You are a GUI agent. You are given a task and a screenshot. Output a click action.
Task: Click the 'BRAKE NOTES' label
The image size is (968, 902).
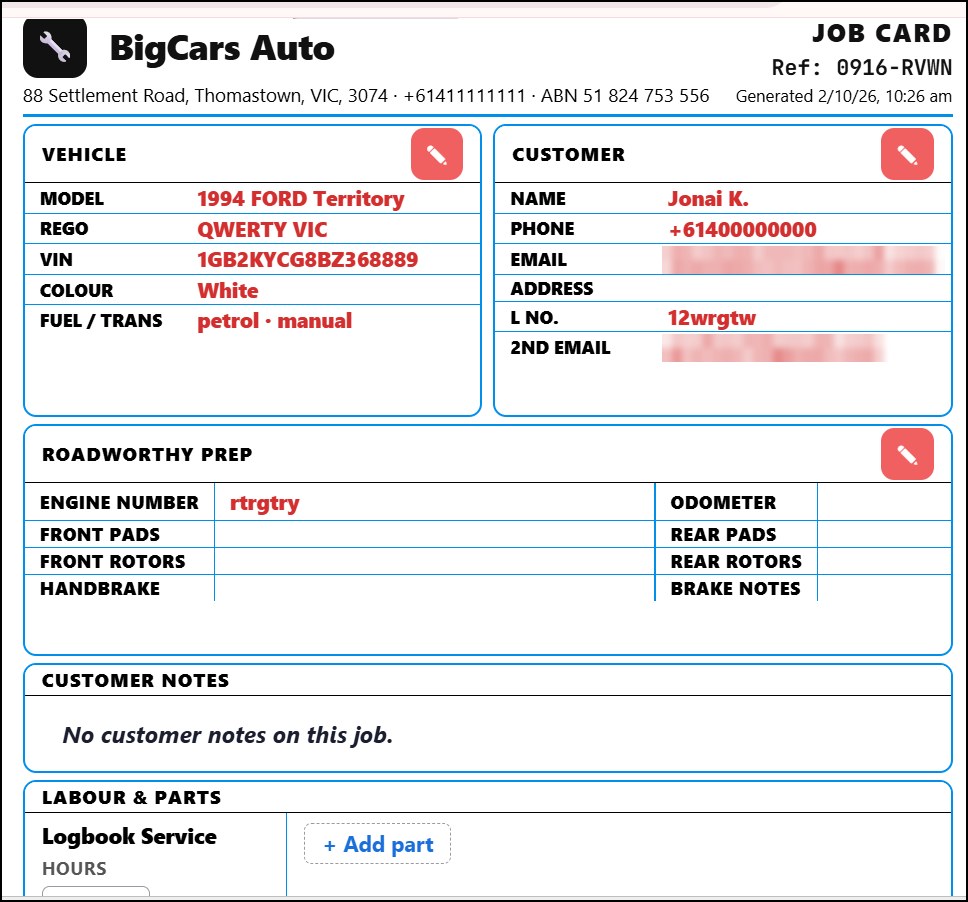coord(735,589)
